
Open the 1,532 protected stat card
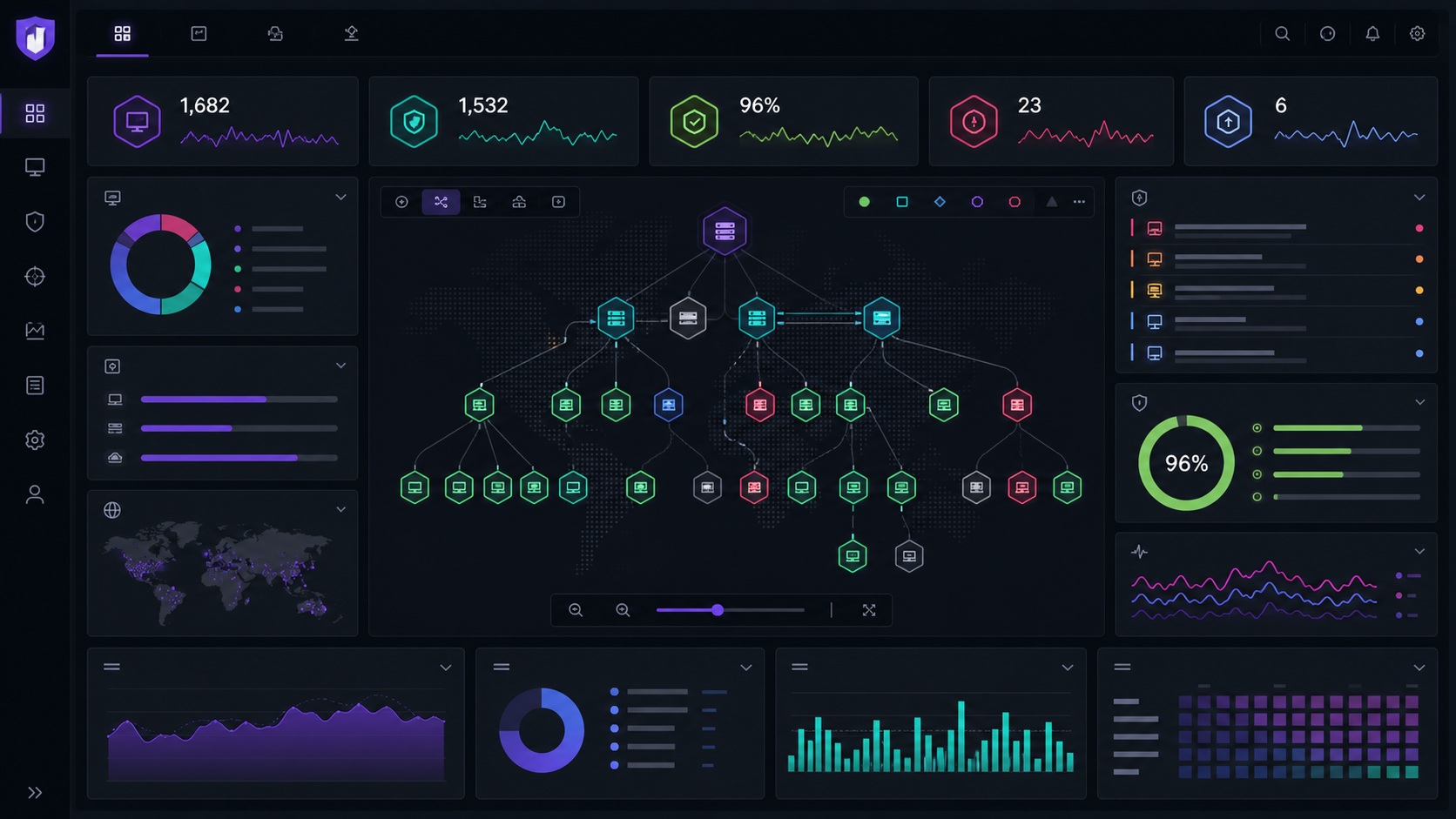click(x=503, y=121)
